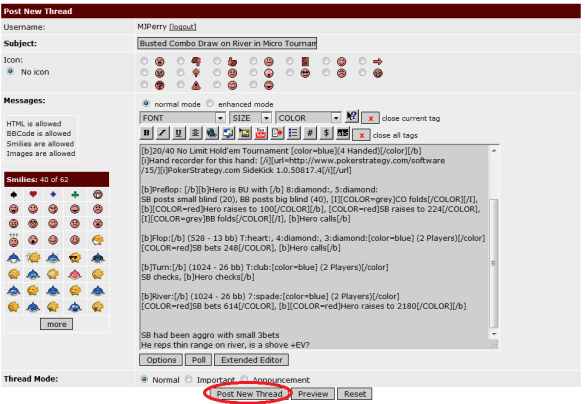Select the No icon radio button
This screenshot has width=585, height=404.
click(x=10, y=71)
